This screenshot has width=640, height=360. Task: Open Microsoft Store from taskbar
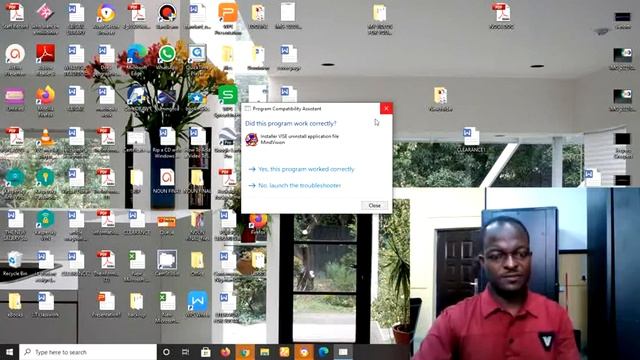click(x=205, y=352)
